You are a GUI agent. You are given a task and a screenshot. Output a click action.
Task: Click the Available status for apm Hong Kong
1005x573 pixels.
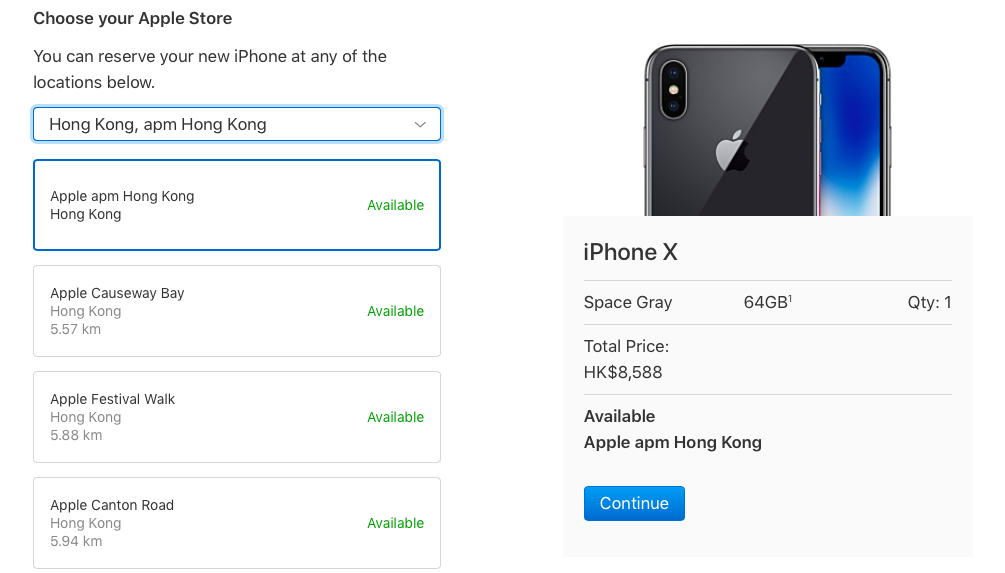coord(395,205)
